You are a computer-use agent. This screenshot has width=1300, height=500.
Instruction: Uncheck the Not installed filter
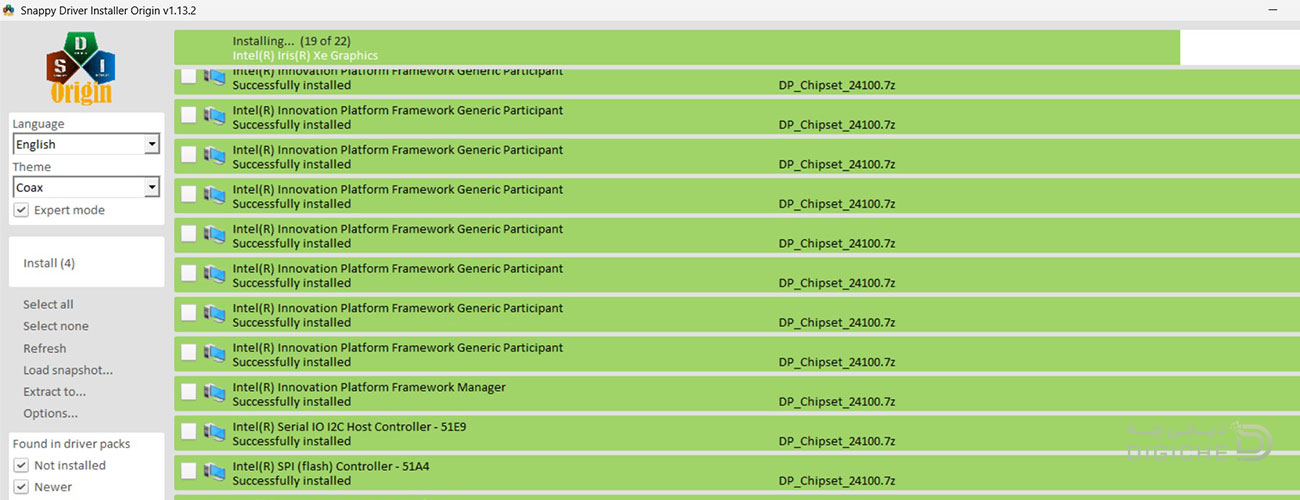tap(21, 465)
